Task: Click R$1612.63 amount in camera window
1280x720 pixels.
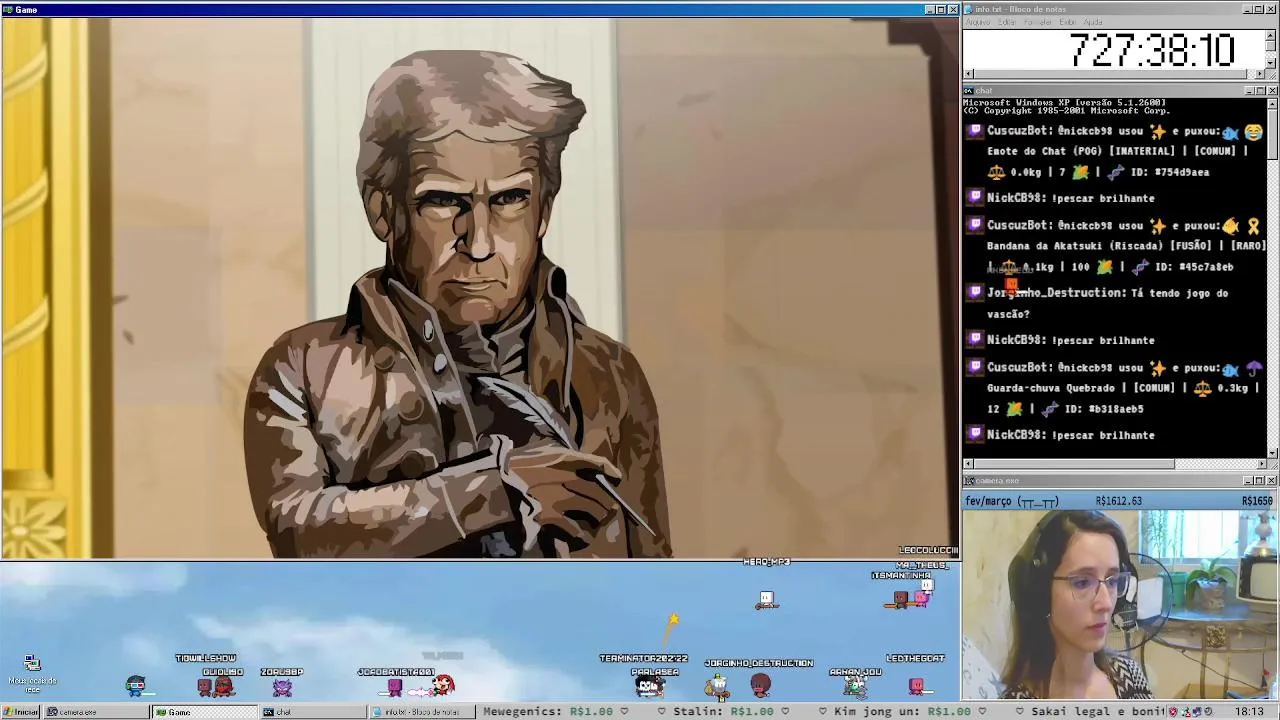Action: coord(1118,501)
